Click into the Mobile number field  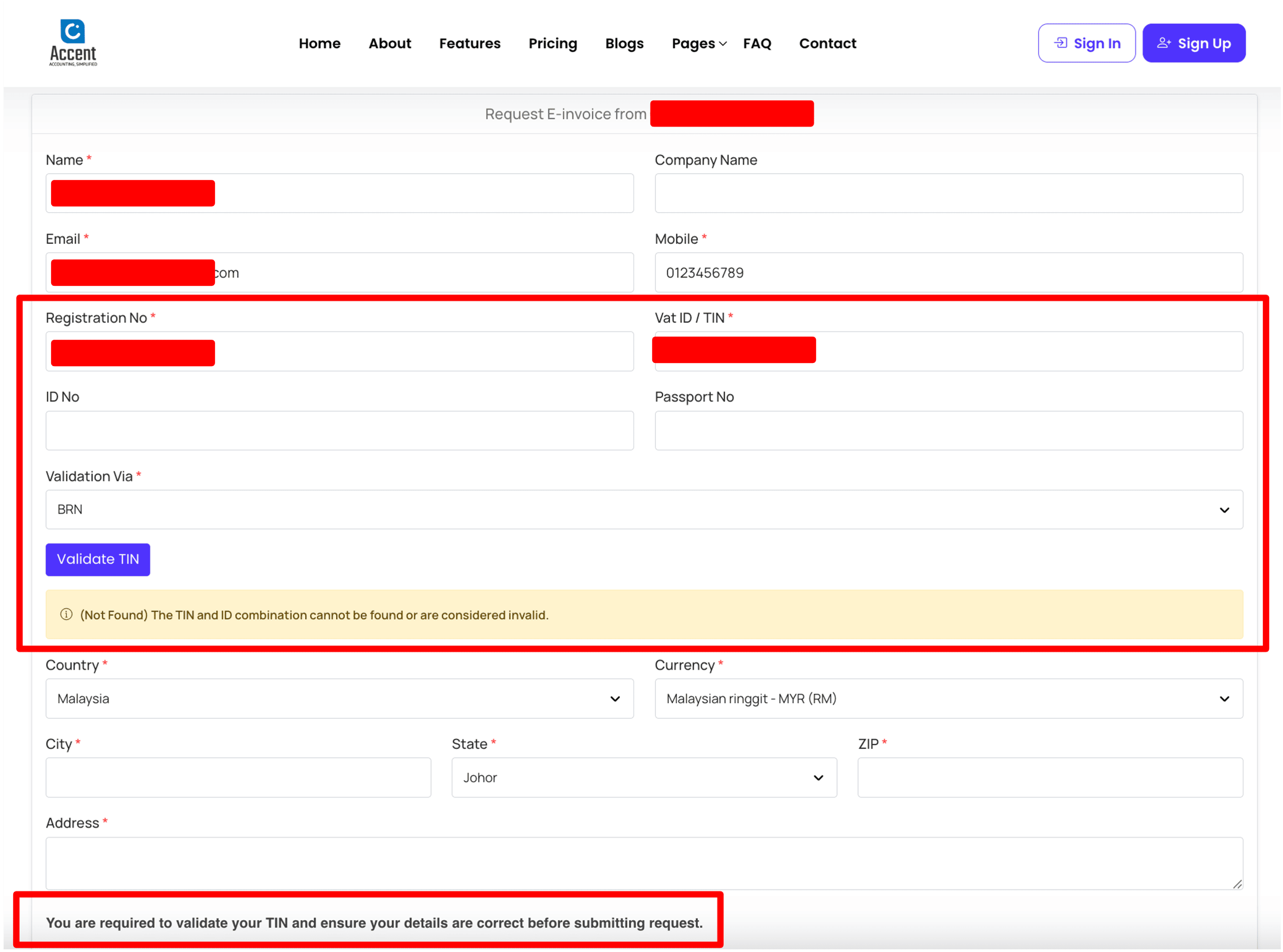pyautogui.click(x=948, y=273)
